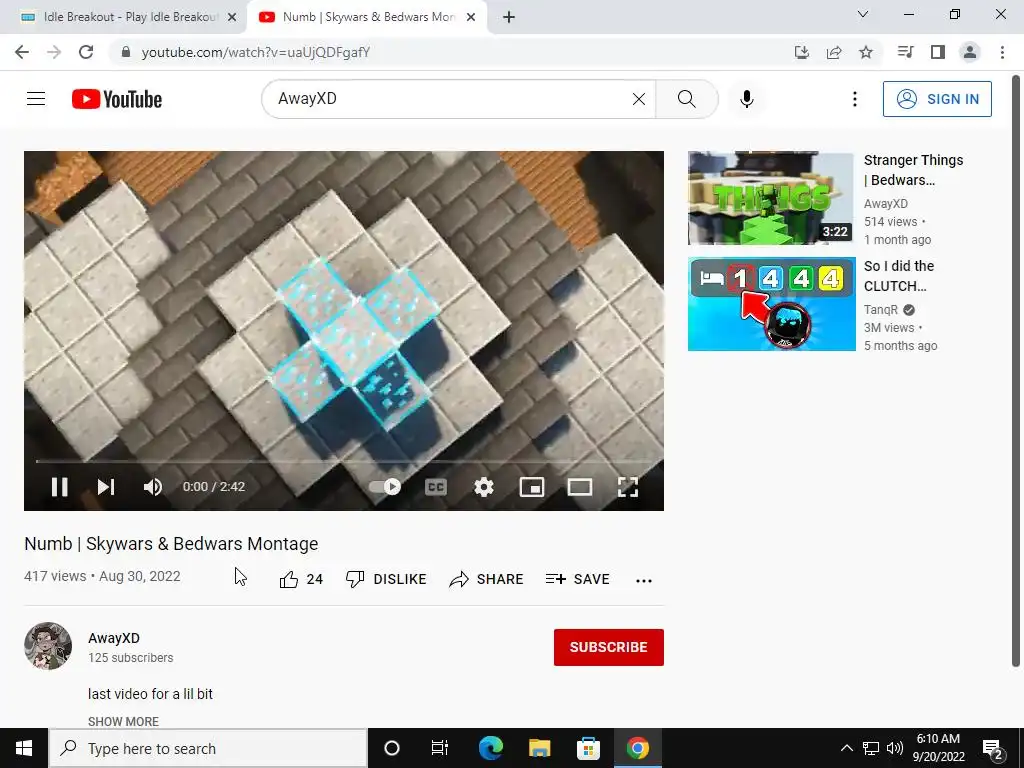1024x768 pixels.
Task: View site information lock icon
Action: pos(126,52)
